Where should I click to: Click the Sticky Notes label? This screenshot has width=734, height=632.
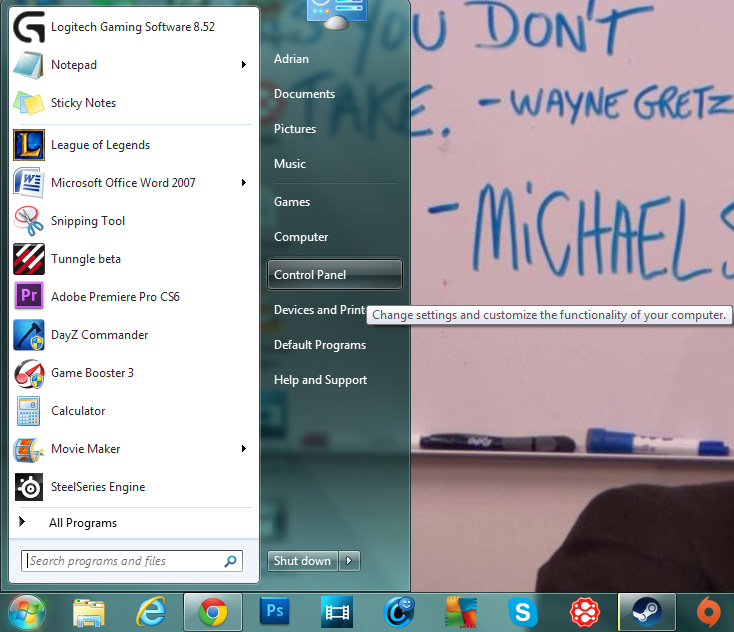pyautogui.click(x=83, y=103)
